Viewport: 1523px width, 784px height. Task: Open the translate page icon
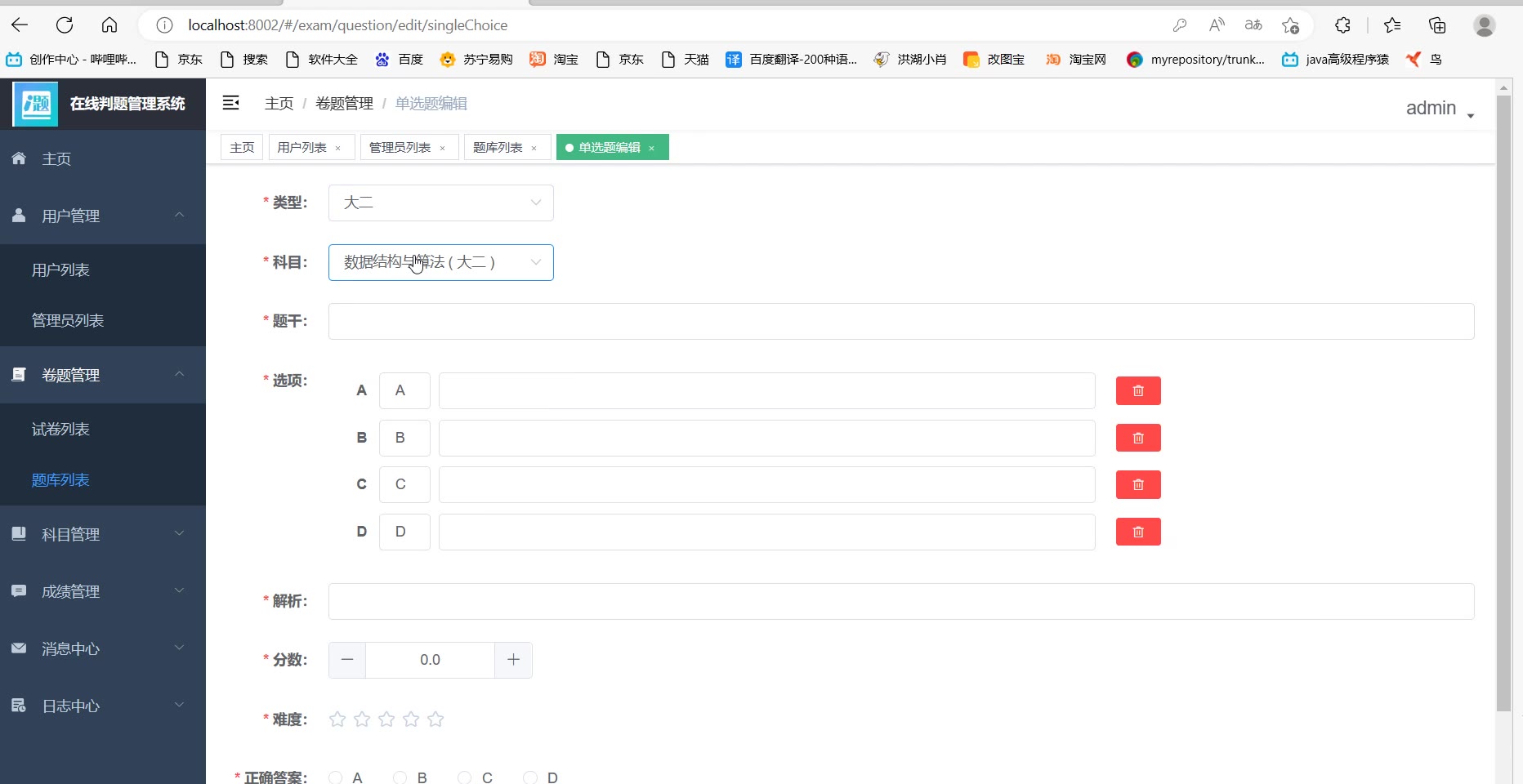pyautogui.click(x=1253, y=25)
